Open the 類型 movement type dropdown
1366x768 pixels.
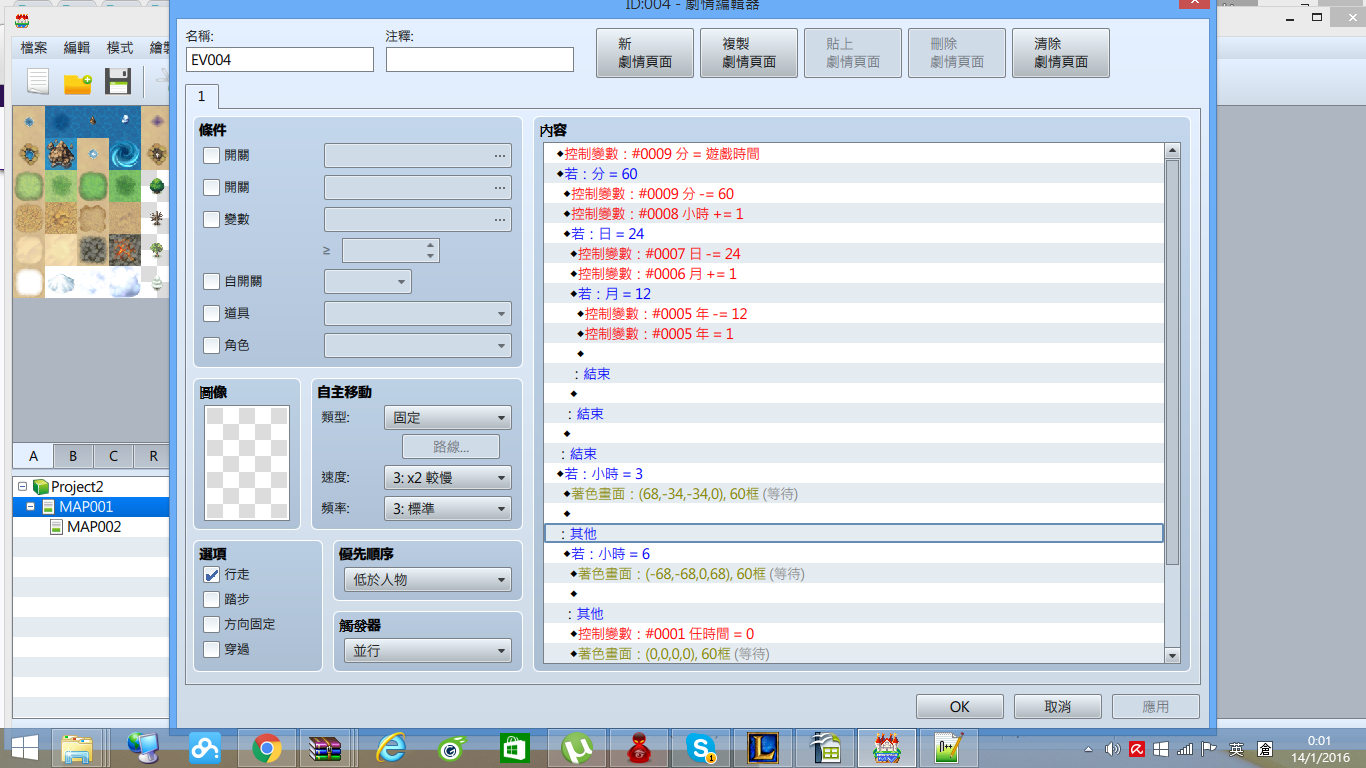(x=447, y=418)
